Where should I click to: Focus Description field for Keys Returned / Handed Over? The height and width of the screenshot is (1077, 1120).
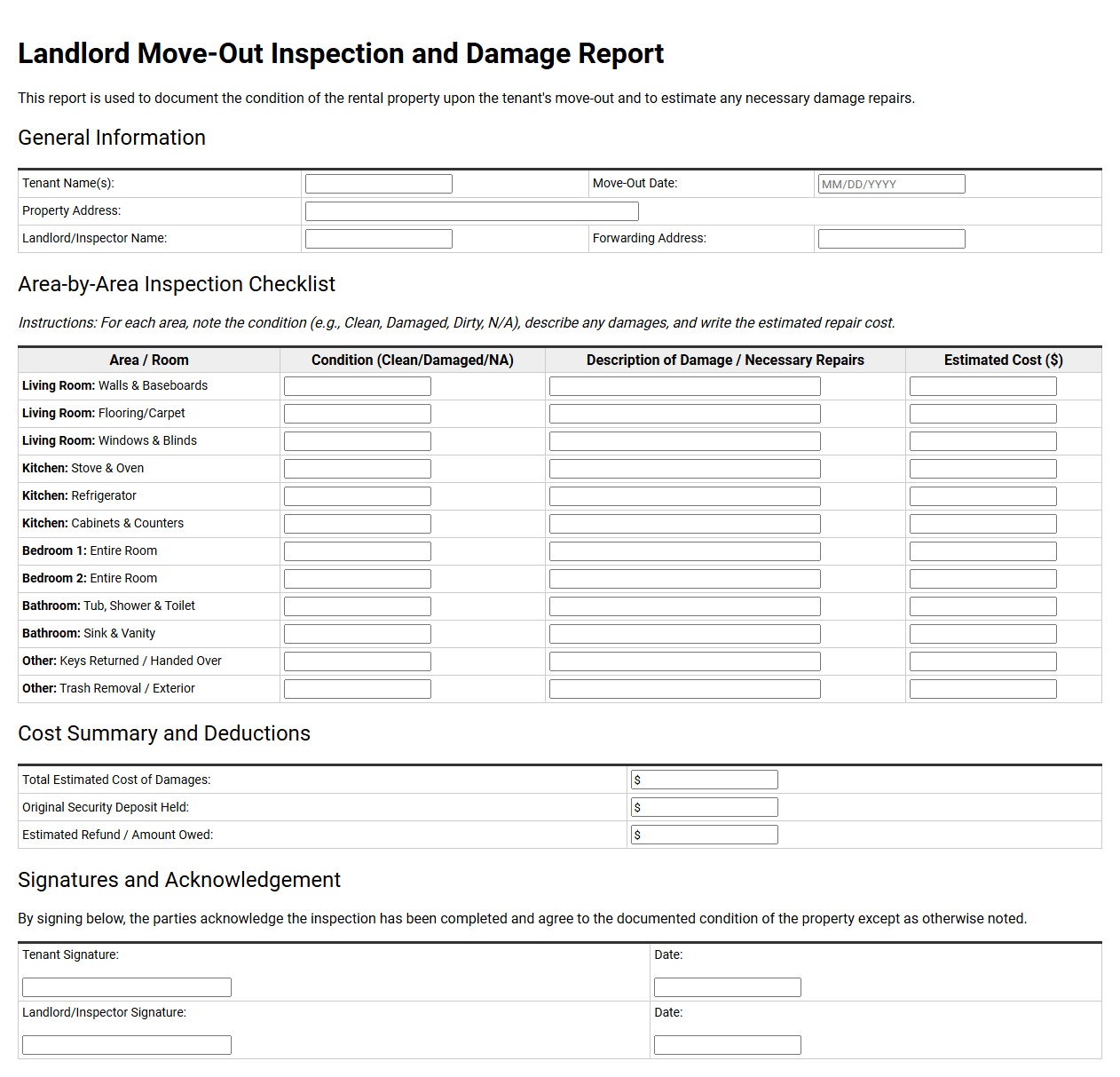click(685, 661)
